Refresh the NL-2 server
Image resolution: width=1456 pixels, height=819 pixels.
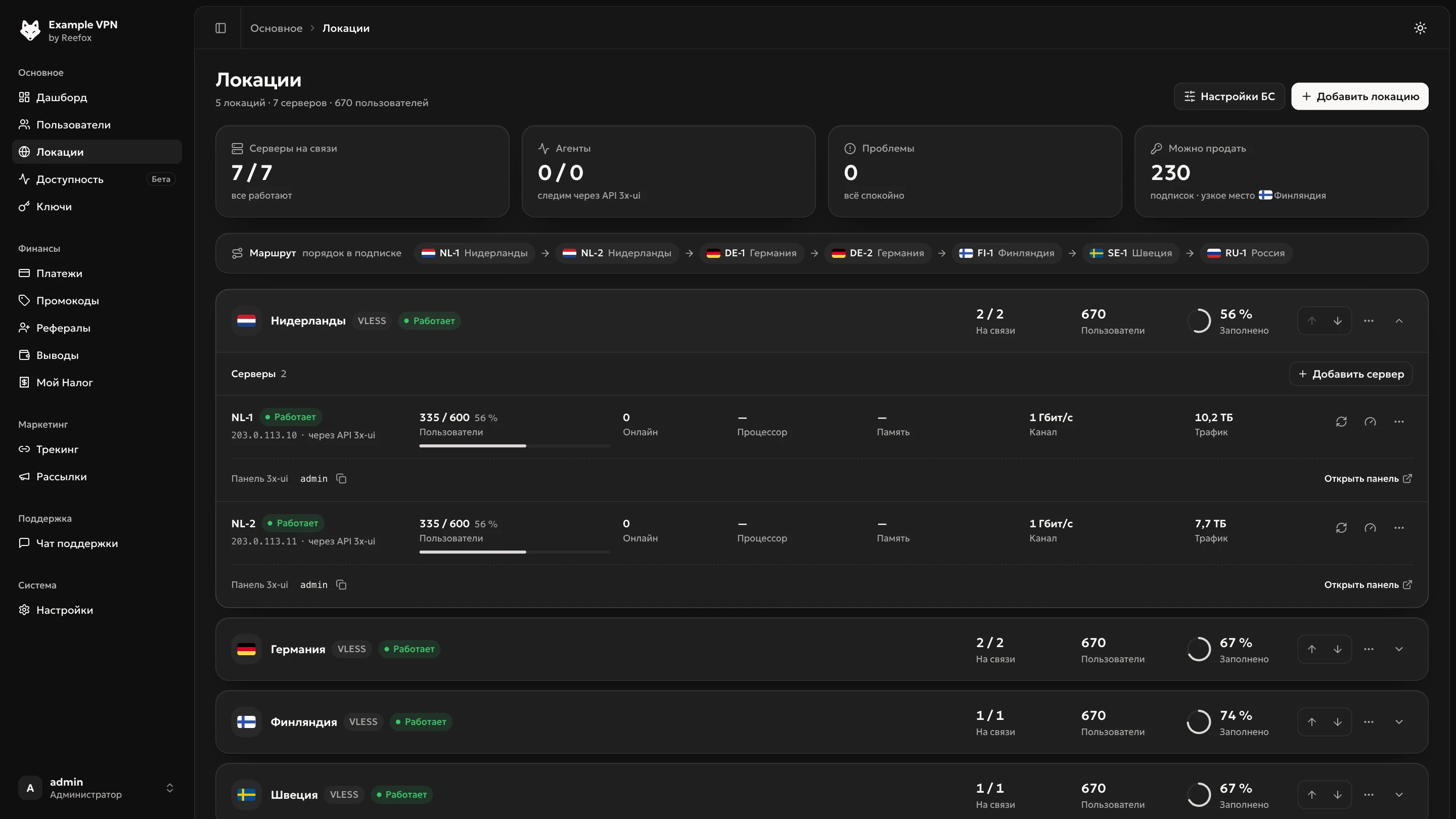[x=1341, y=528]
